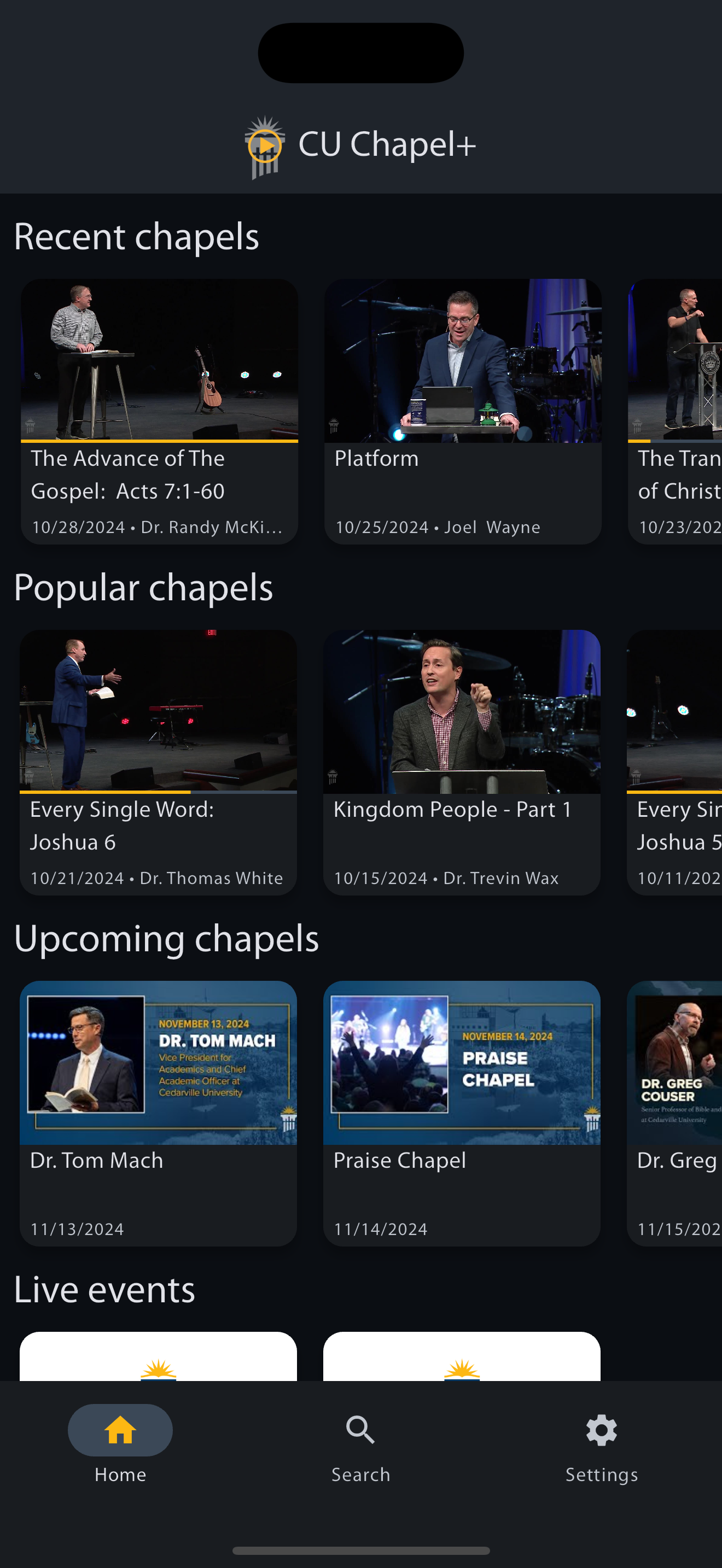The height and width of the screenshot is (1568, 722).
Task: Open the second Live events card
Action: coord(462,1356)
